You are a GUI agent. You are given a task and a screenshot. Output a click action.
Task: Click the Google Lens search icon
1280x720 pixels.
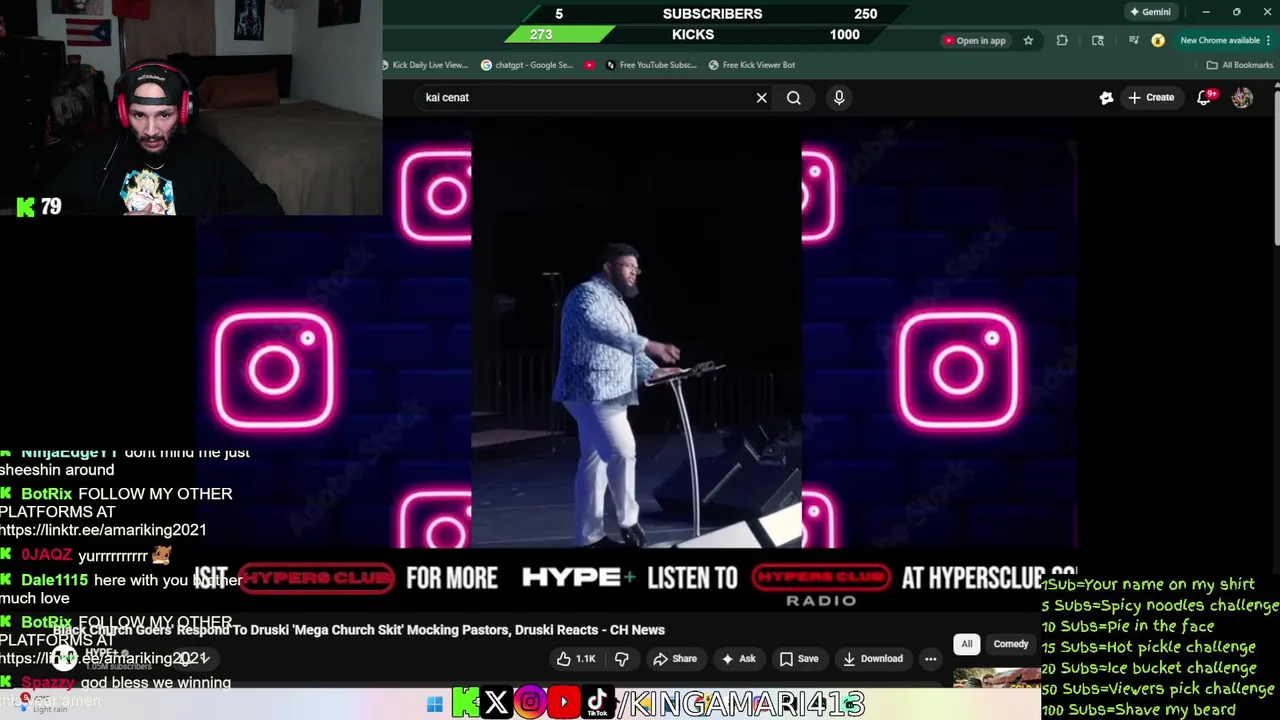tap(1098, 41)
